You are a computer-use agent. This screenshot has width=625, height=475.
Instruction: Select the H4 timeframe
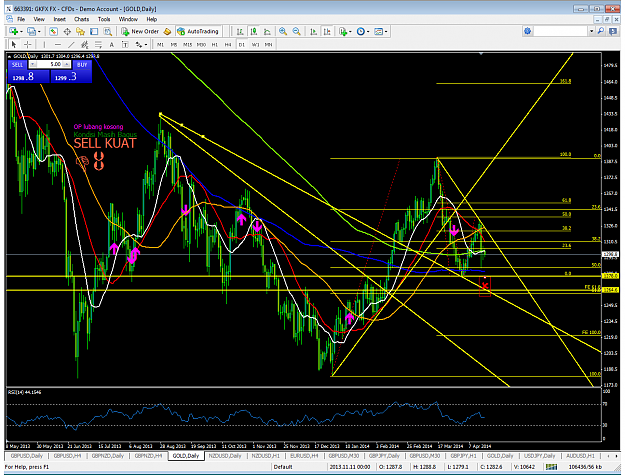pos(228,45)
